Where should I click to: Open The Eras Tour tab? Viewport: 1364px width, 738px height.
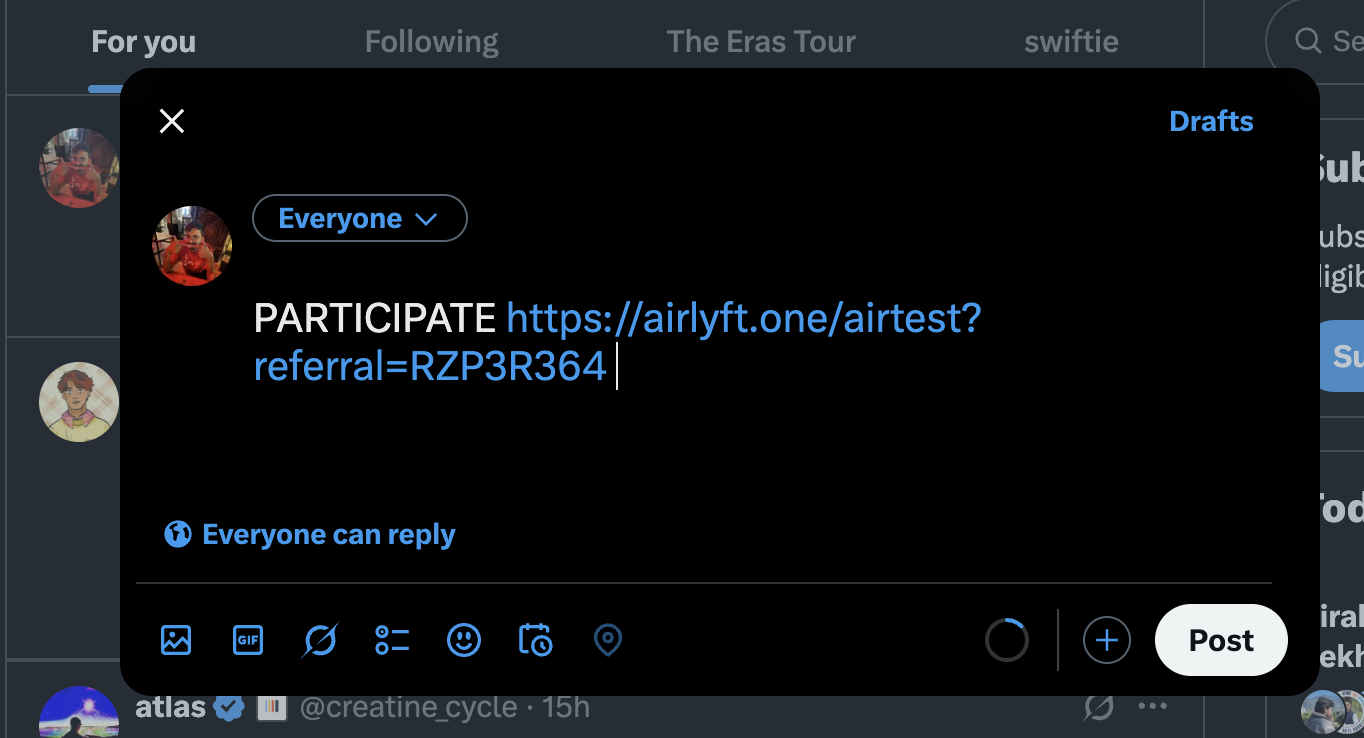click(x=761, y=41)
